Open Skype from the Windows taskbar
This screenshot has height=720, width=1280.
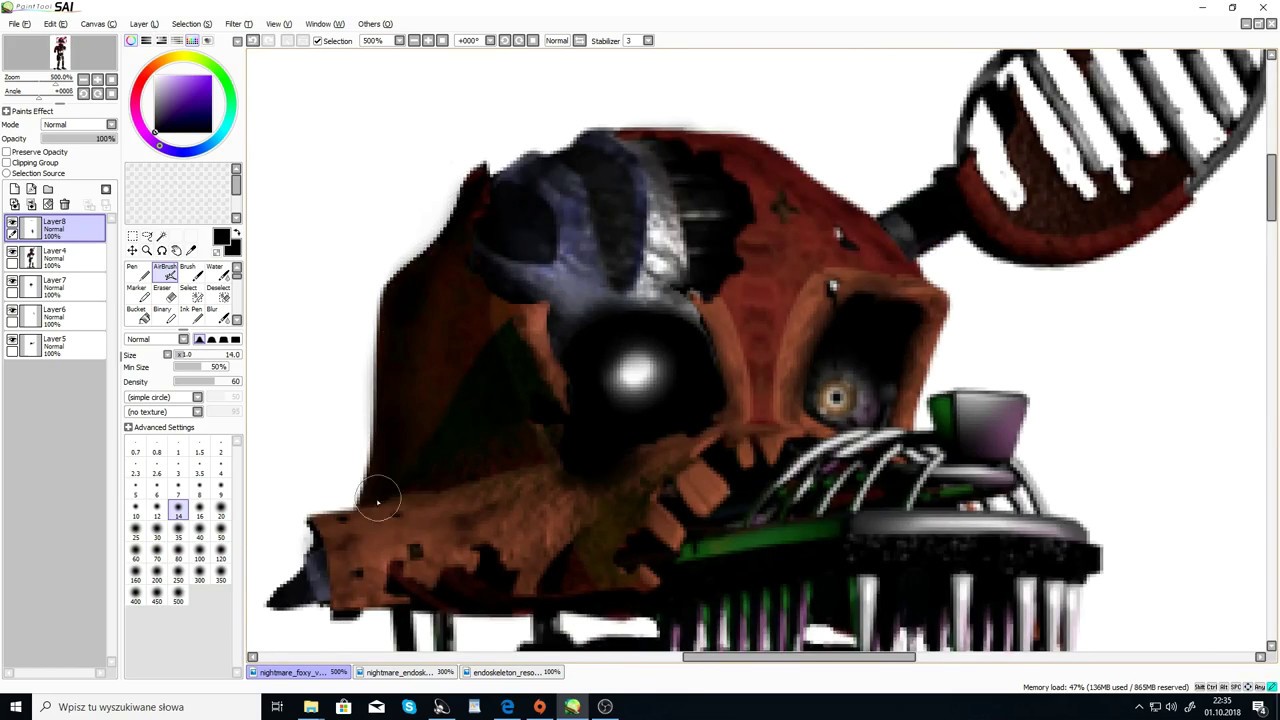[409, 707]
